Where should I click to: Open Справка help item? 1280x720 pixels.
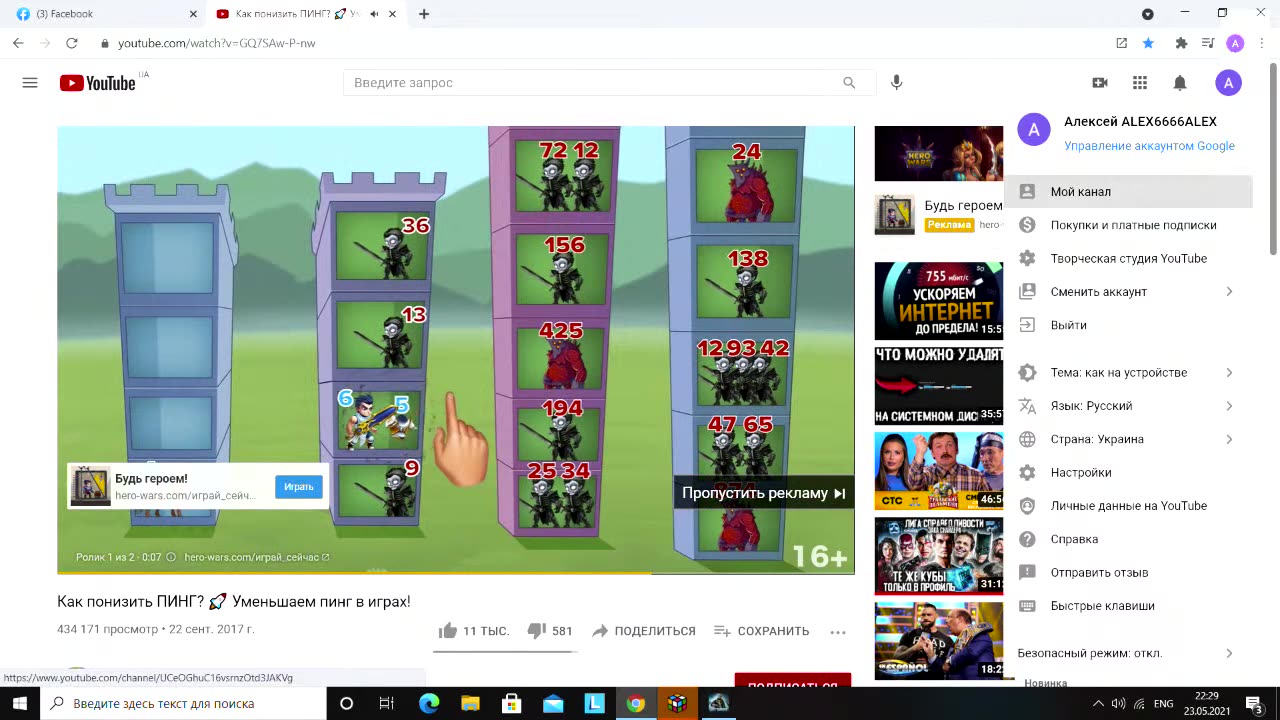point(1128,539)
